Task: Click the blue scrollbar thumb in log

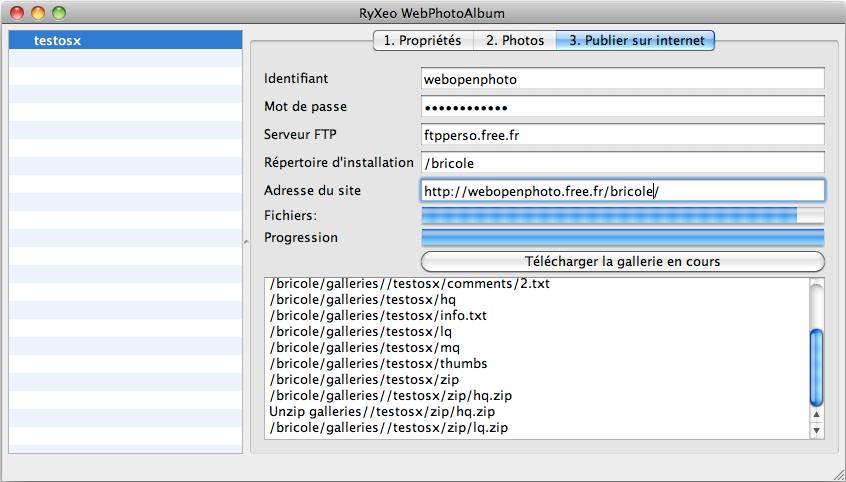Action: [x=816, y=367]
